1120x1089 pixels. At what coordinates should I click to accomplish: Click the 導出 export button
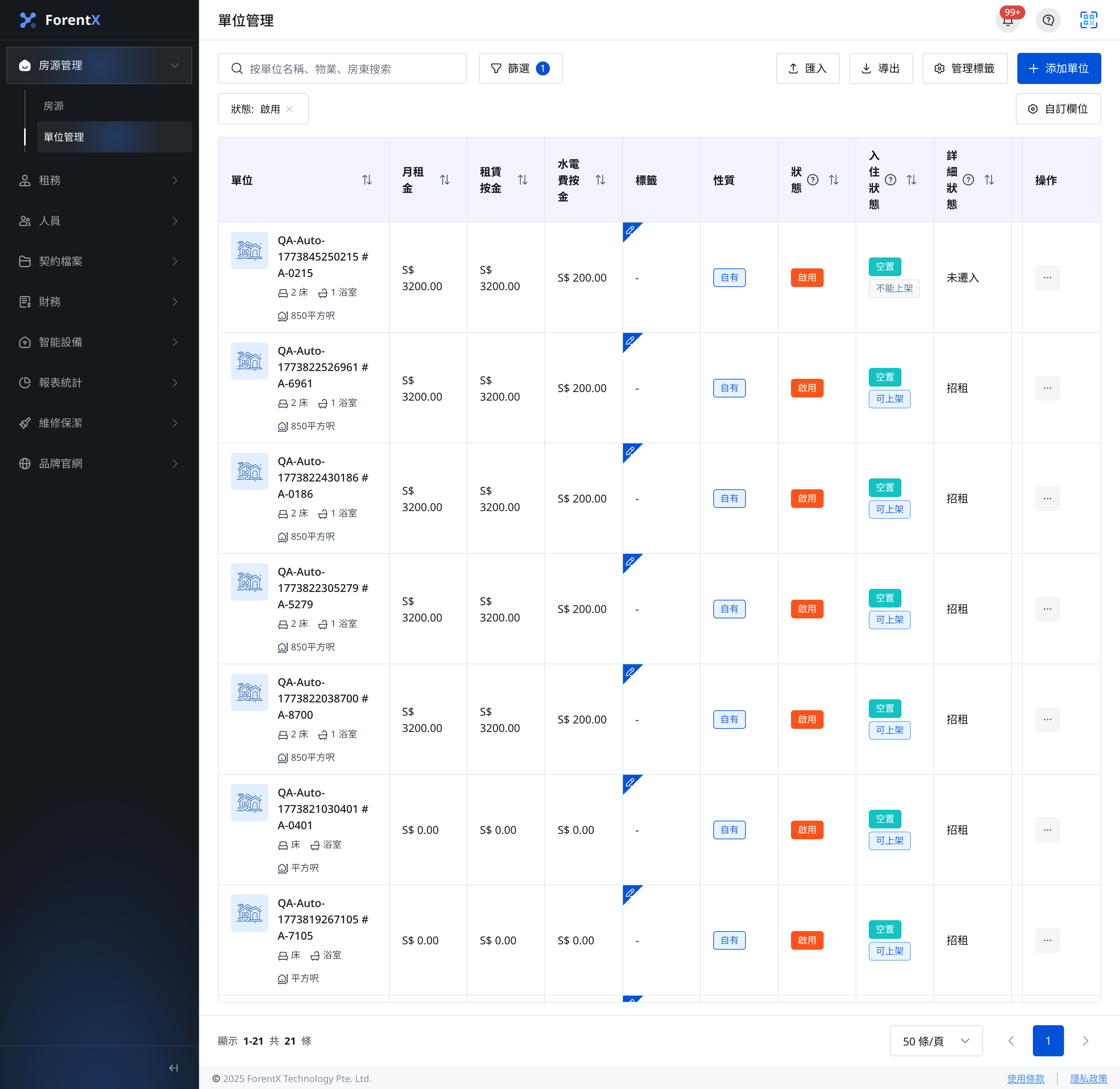pos(881,68)
